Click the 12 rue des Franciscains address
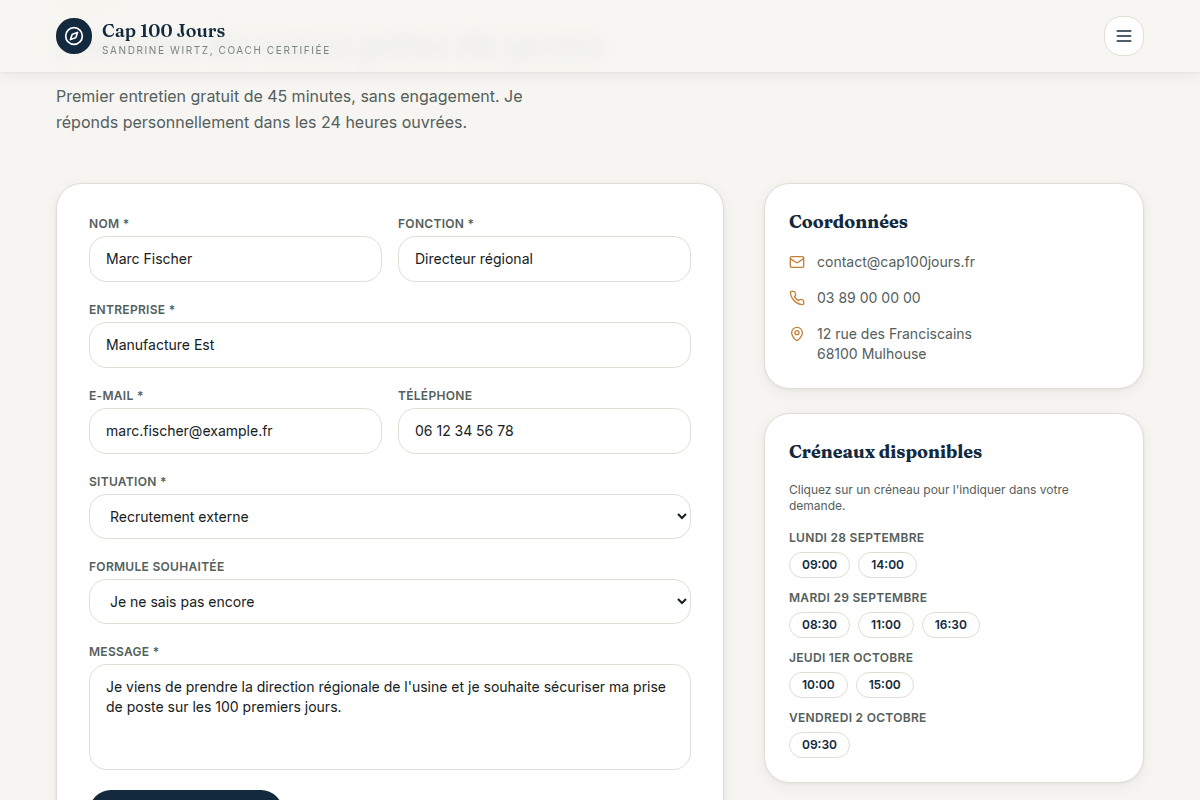Image resolution: width=1200 pixels, height=800 pixels. (894, 334)
